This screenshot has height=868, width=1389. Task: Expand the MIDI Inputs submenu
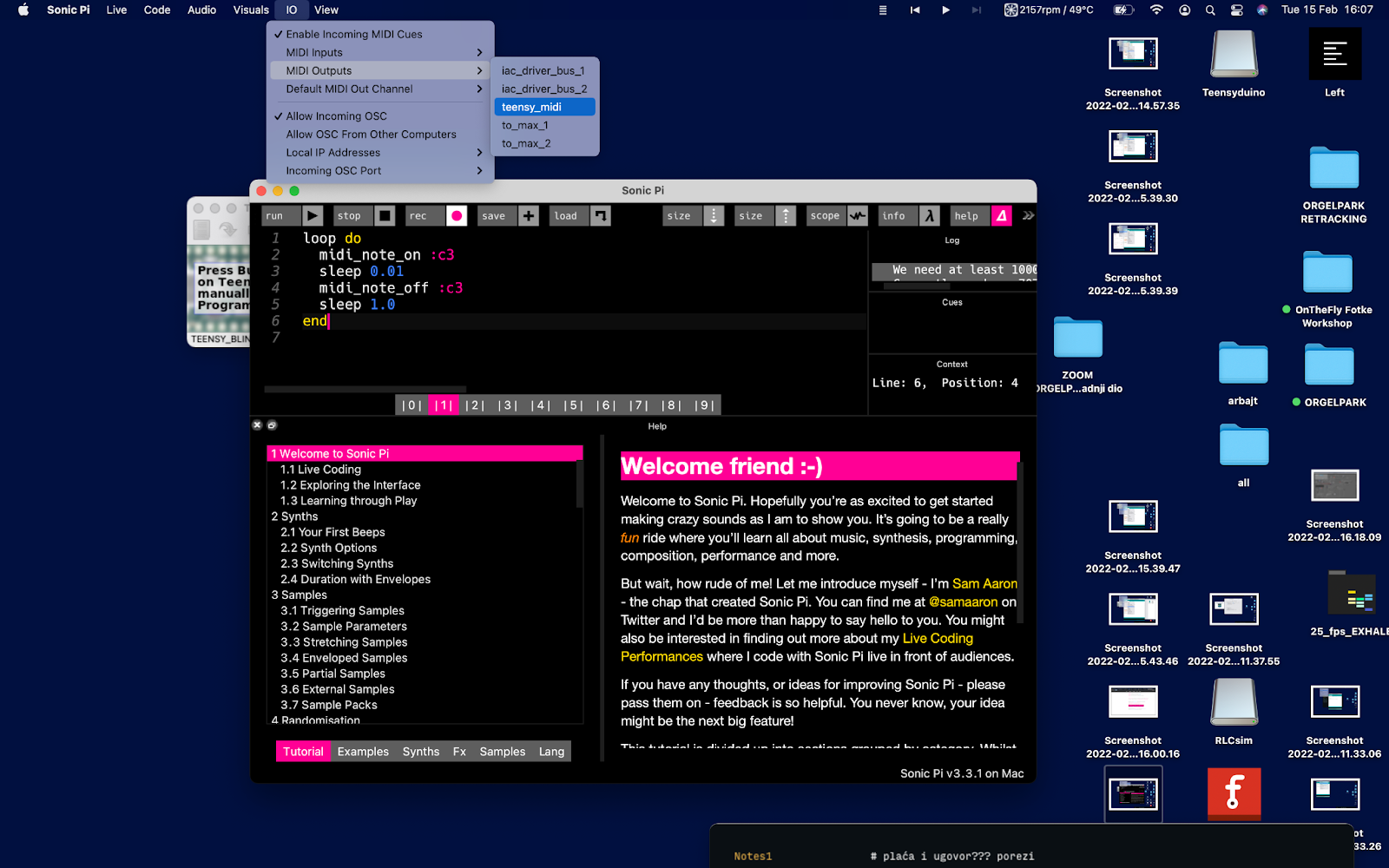(x=314, y=52)
